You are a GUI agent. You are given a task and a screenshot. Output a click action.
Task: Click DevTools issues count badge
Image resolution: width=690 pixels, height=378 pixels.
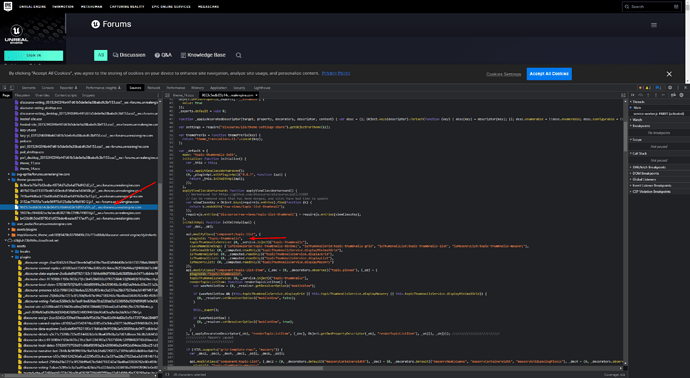[658, 88]
